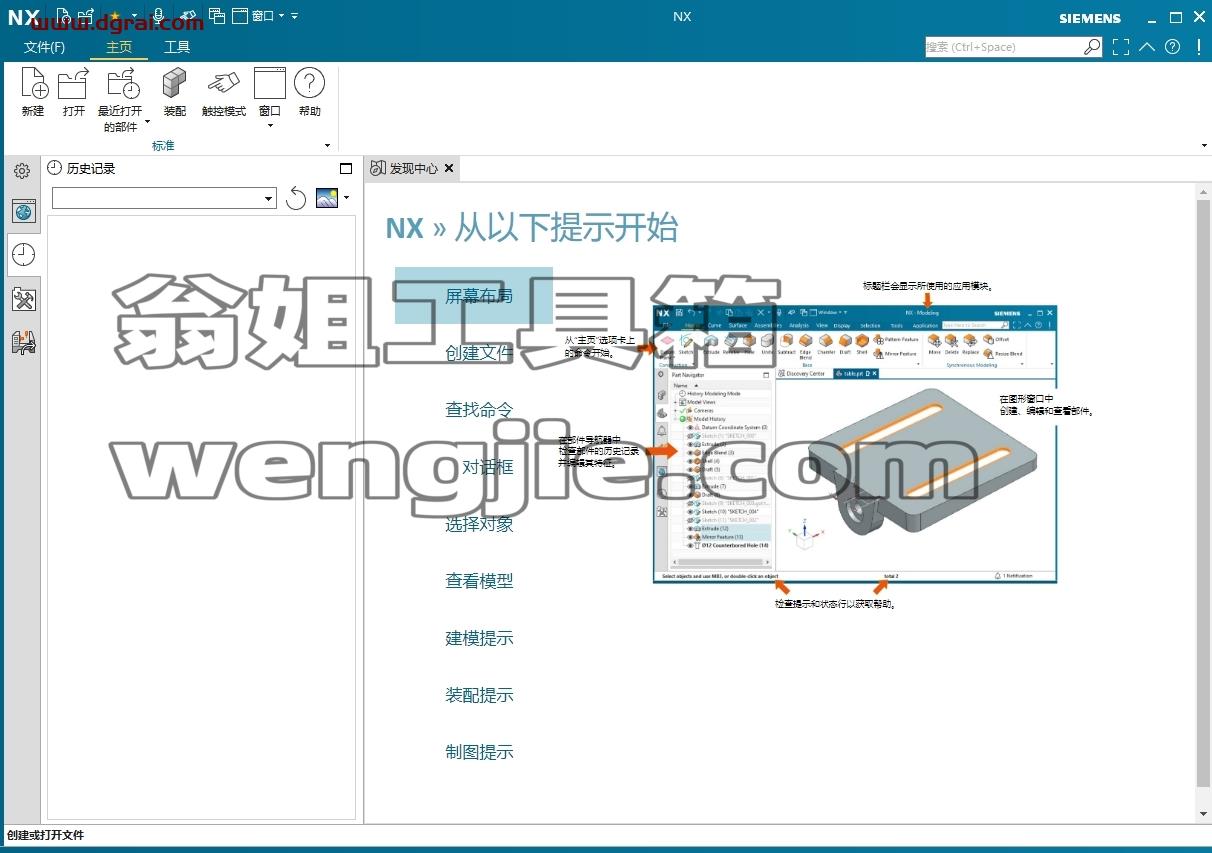Viewport: 1212px width, 853px height.
Task: Click the switch window icon in title bar
Action: tap(217, 16)
